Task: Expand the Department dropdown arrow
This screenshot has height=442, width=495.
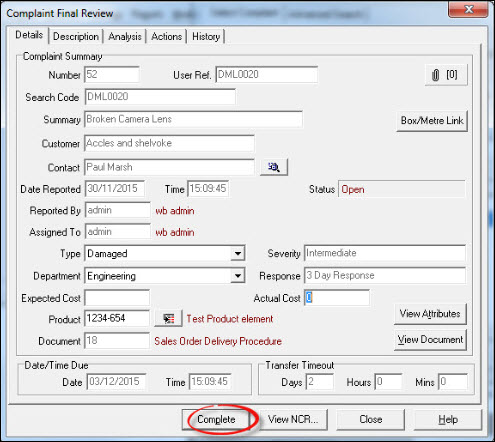Action: [x=238, y=276]
